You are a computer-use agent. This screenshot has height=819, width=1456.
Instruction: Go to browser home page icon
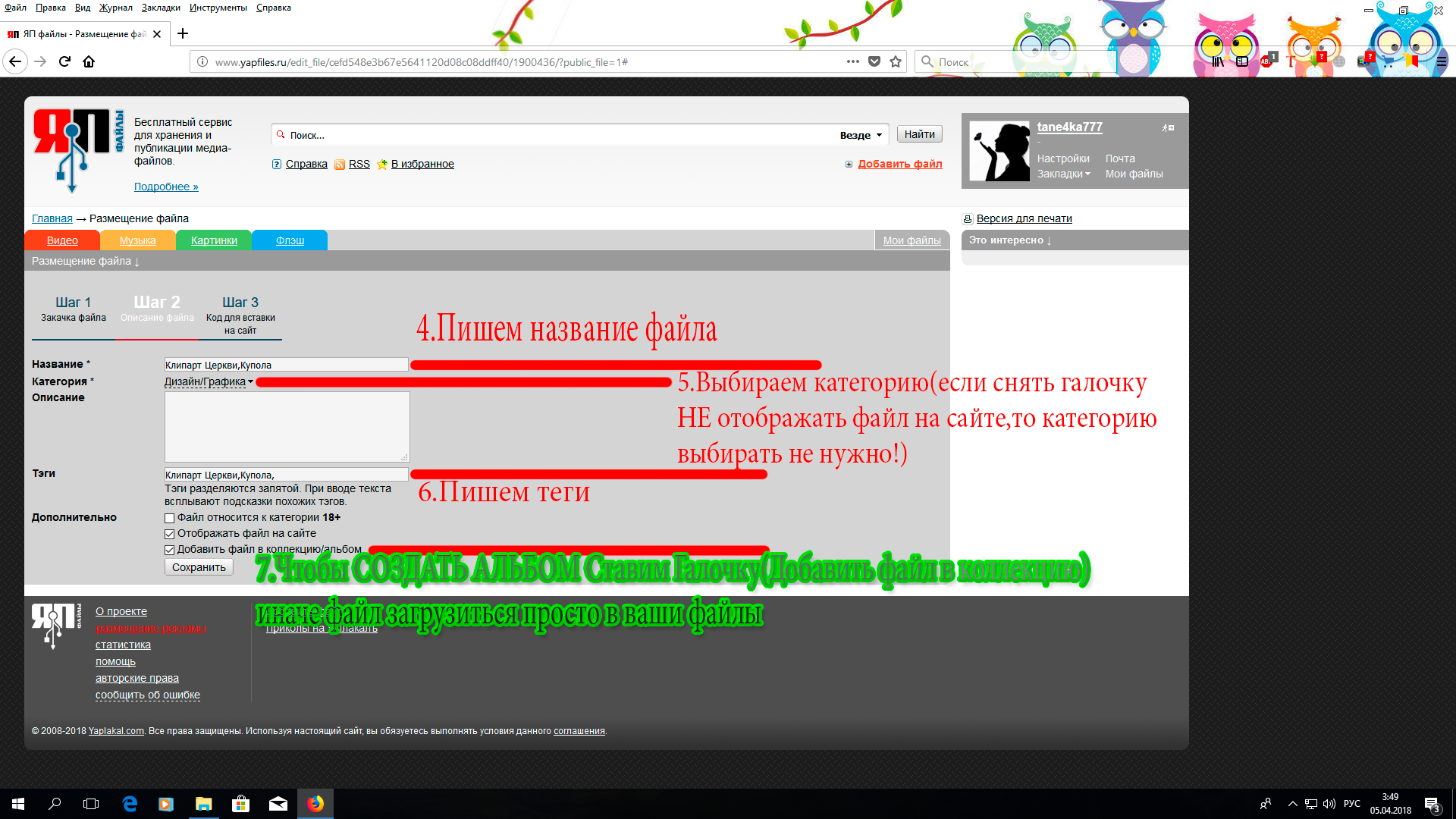pos(89,61)
